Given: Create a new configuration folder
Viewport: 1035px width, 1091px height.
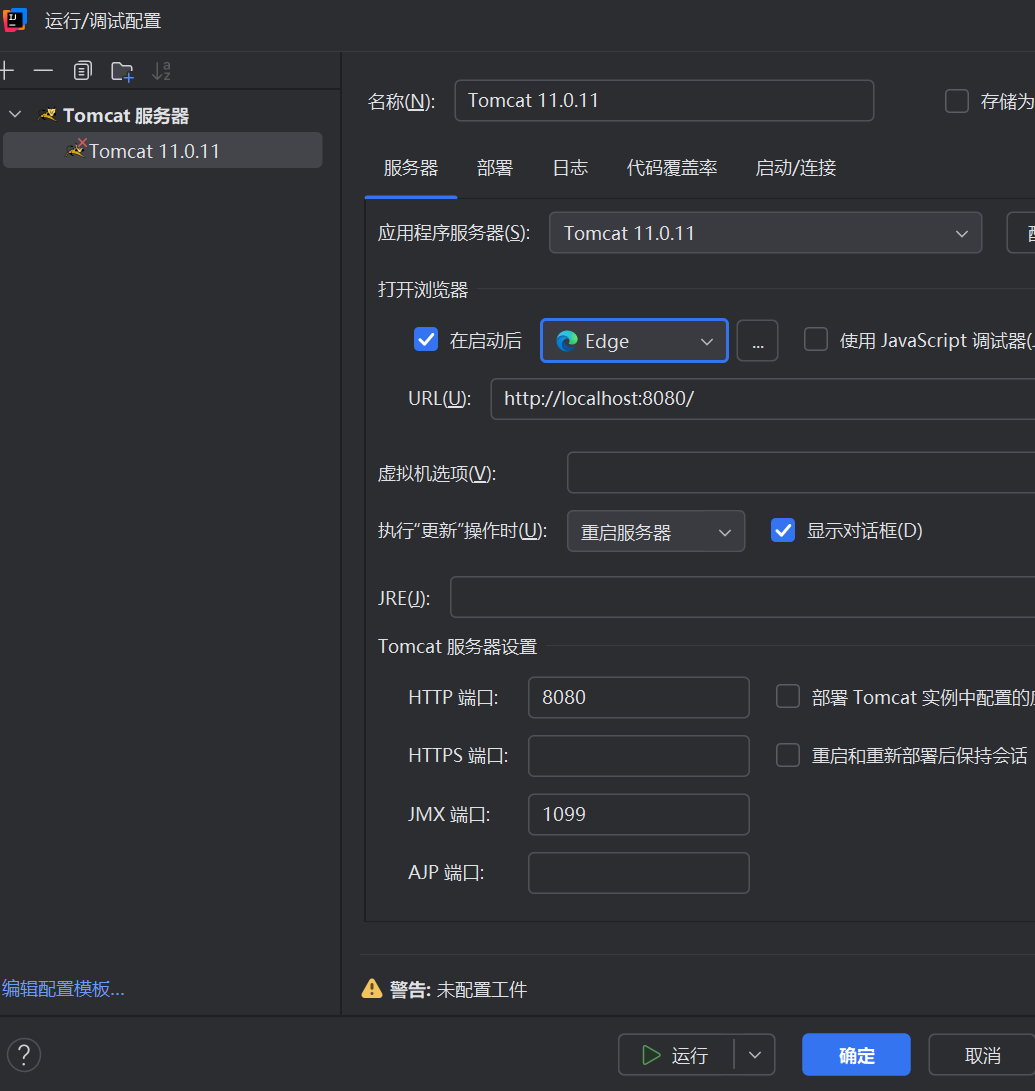Looking at the screenshot, I should (x=122, y=71).
